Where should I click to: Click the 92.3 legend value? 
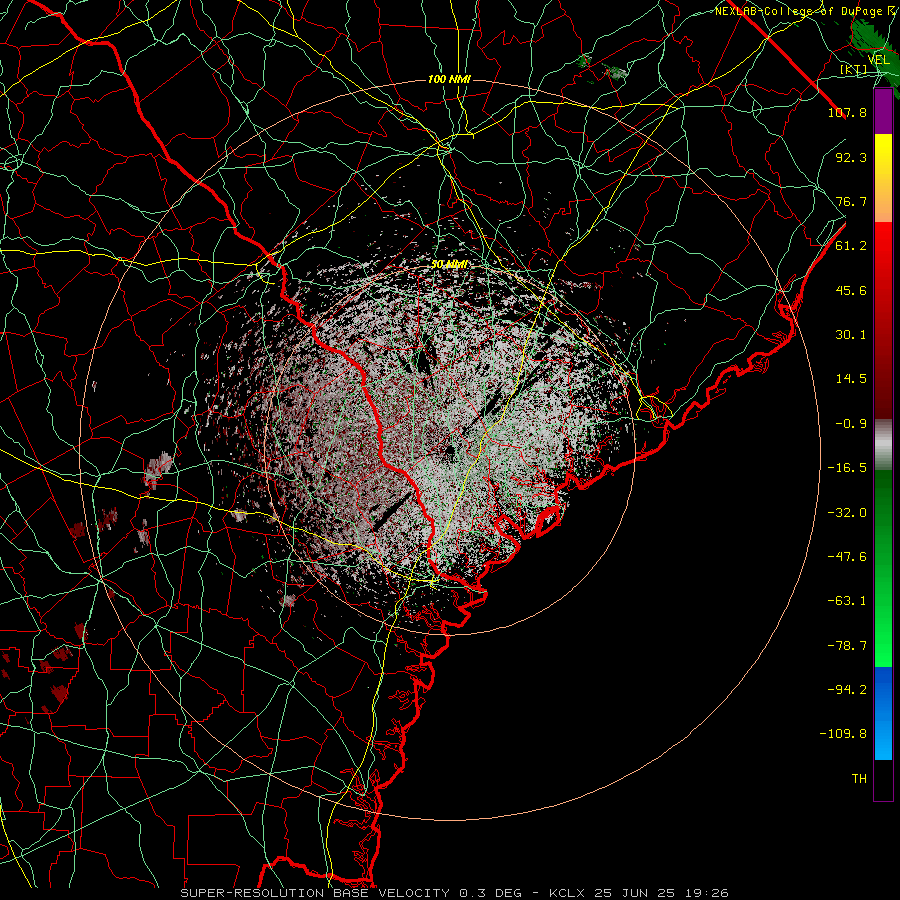click(x=851, y=157)
